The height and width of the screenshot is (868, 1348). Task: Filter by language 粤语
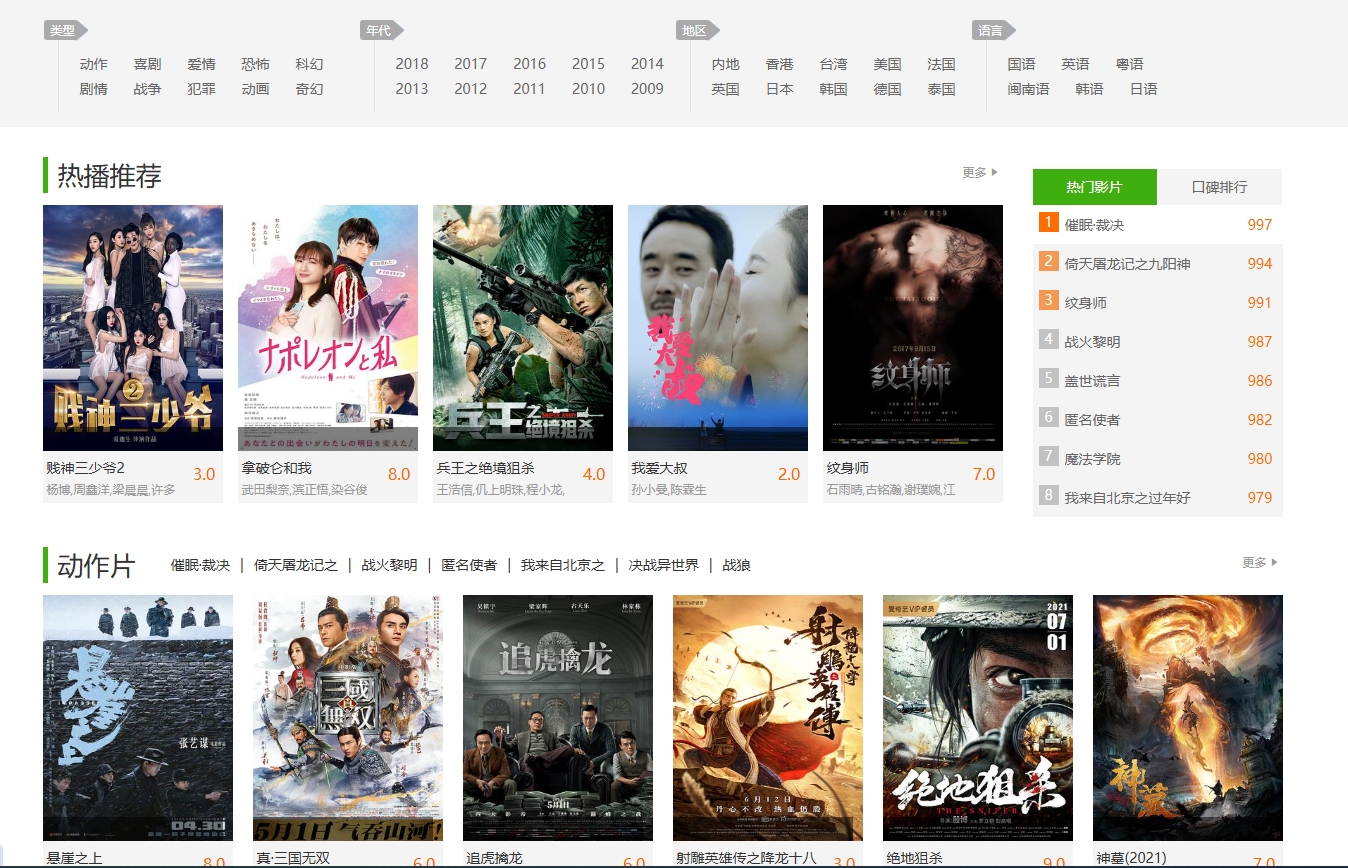(x=1130, y=64)
